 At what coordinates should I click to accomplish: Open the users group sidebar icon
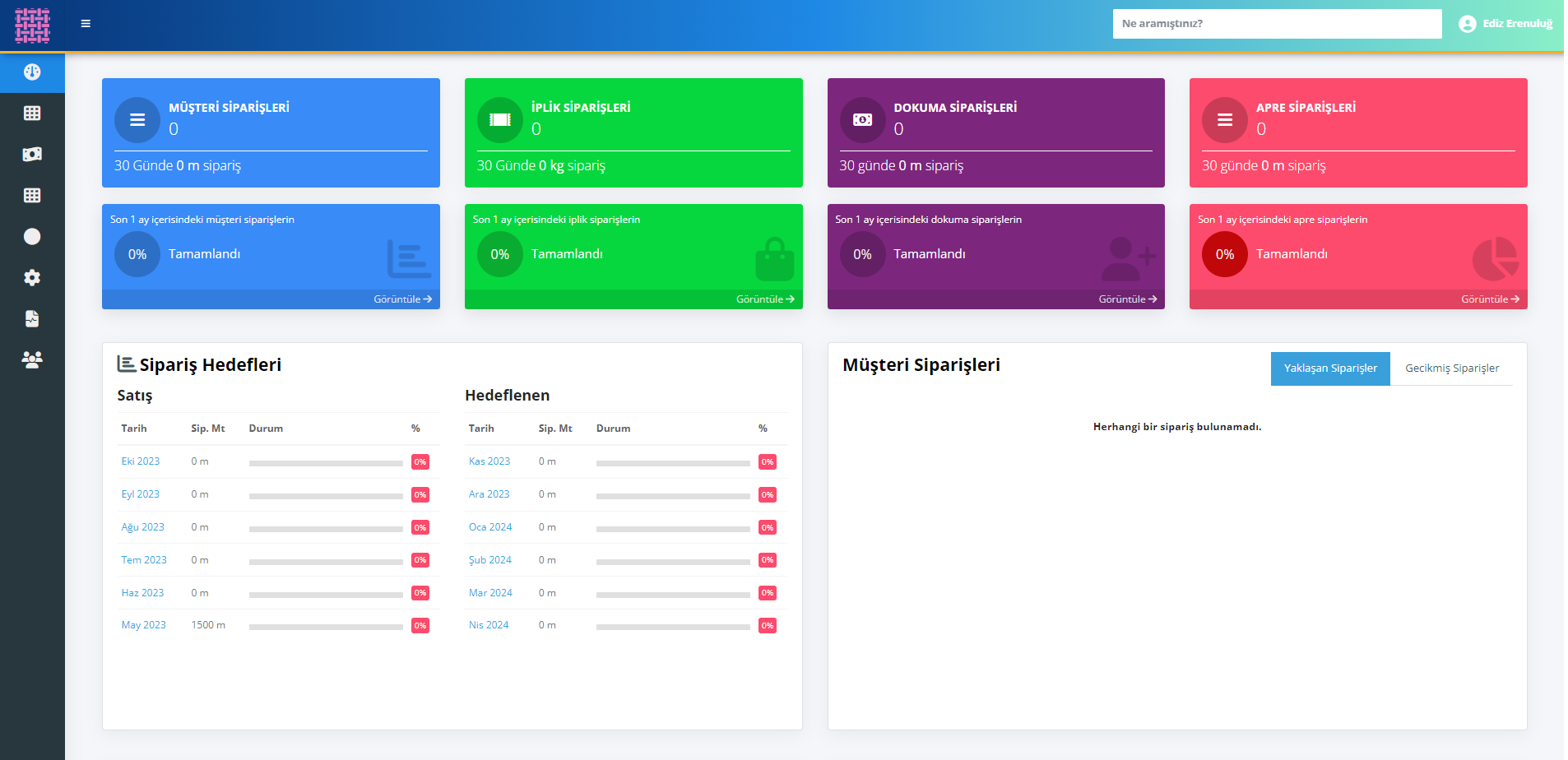point(32,359)
